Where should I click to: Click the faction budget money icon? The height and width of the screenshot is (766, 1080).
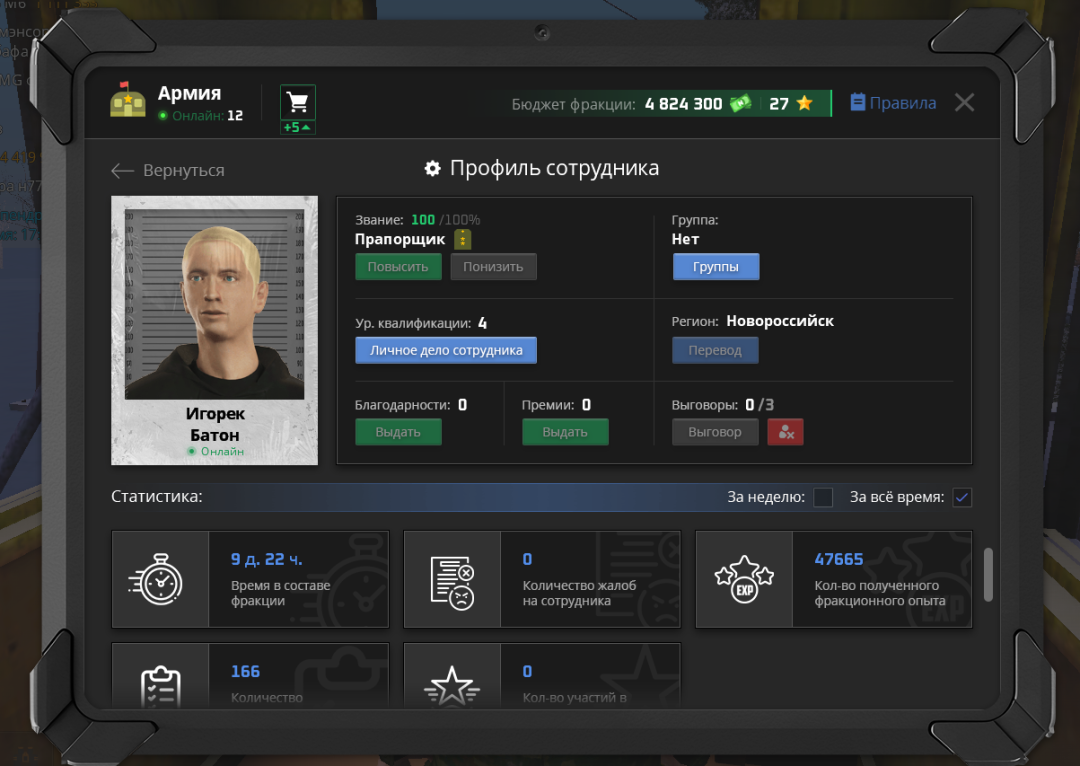pos(740,104)
